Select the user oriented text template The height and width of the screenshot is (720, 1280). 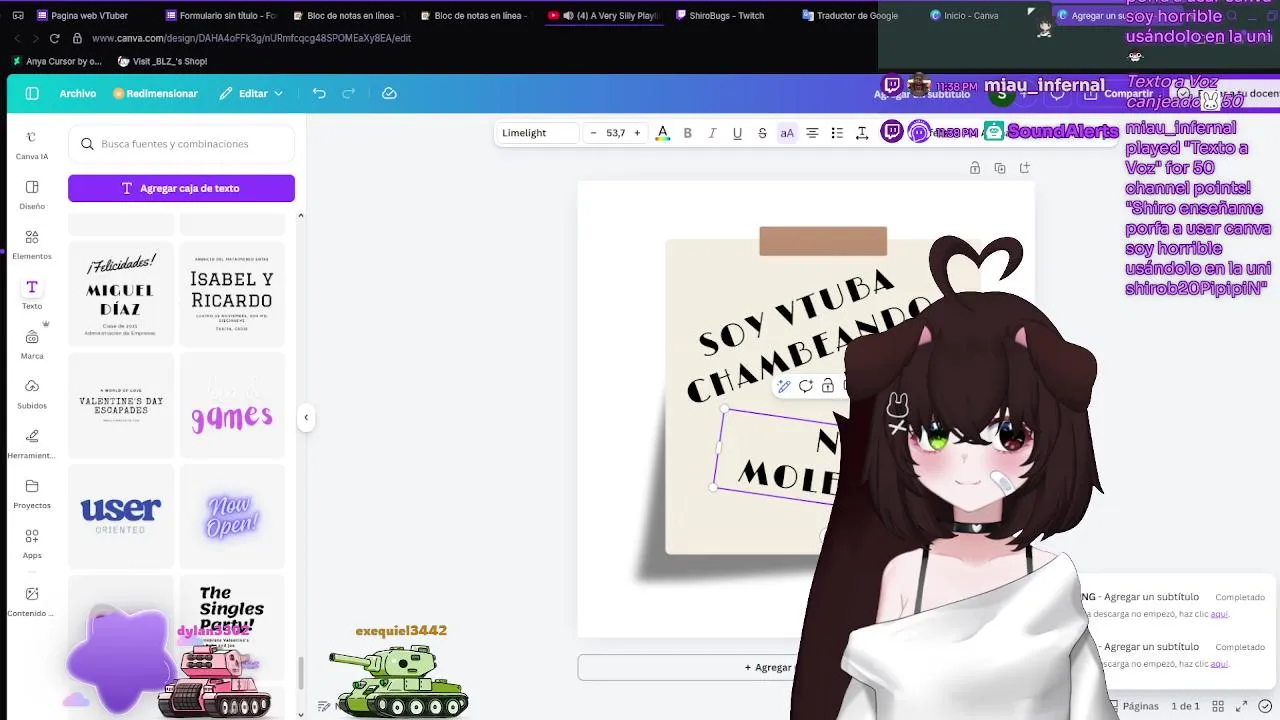(x=120, y=515)
